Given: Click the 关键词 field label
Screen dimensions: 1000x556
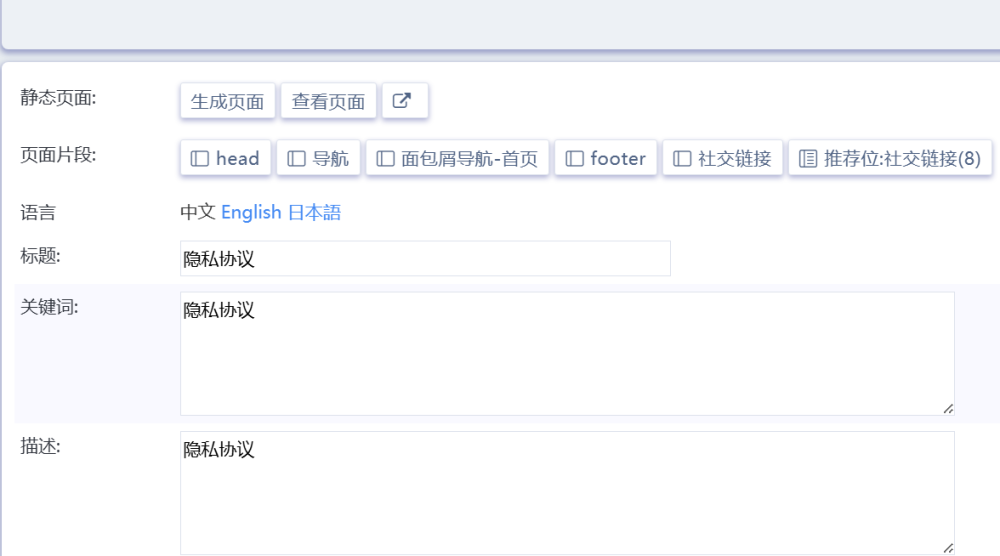Looking at the screenshot, I should (x=49, y=307).
